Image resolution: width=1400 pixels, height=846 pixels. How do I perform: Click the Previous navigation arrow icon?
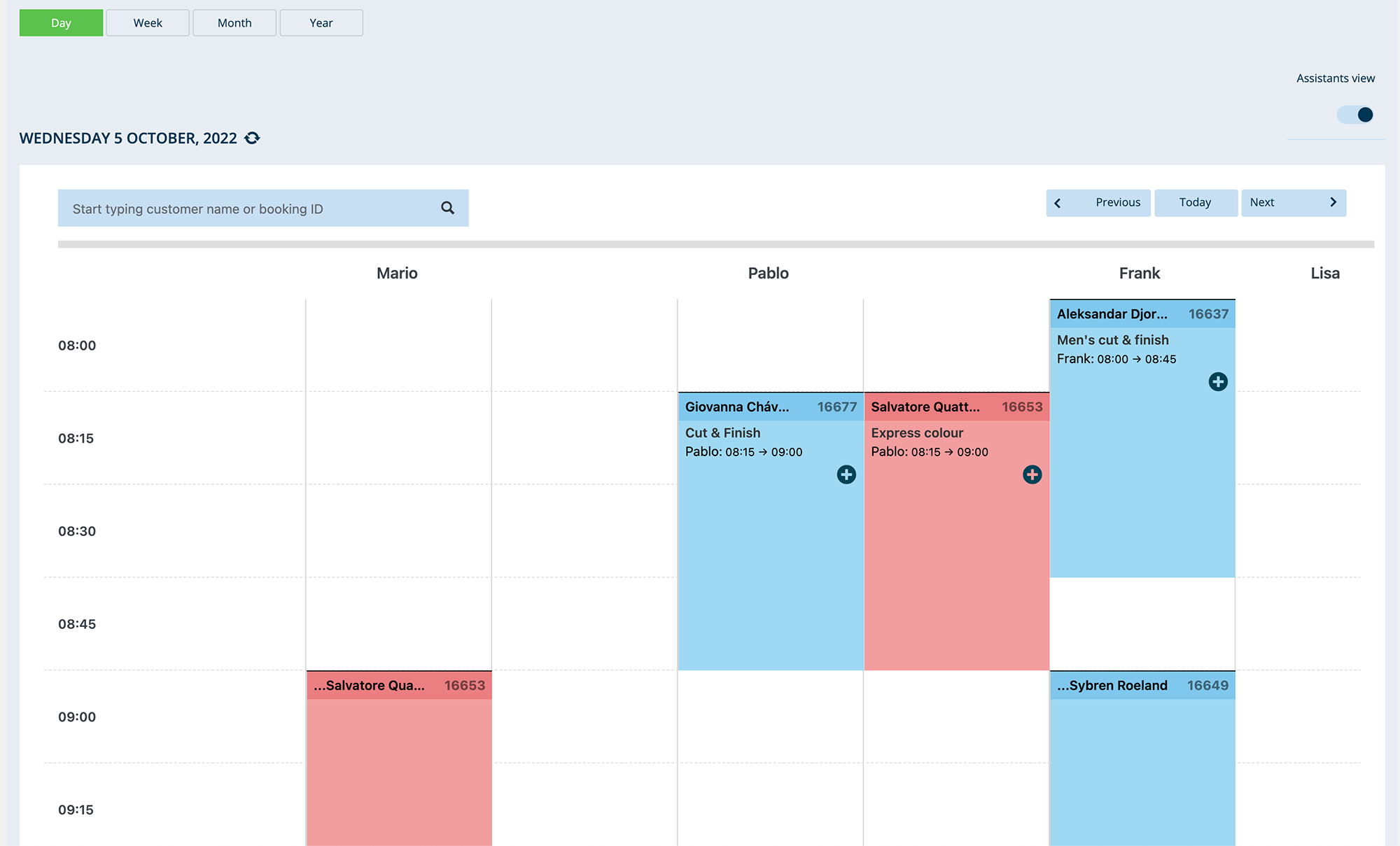tap(1058, 202)
